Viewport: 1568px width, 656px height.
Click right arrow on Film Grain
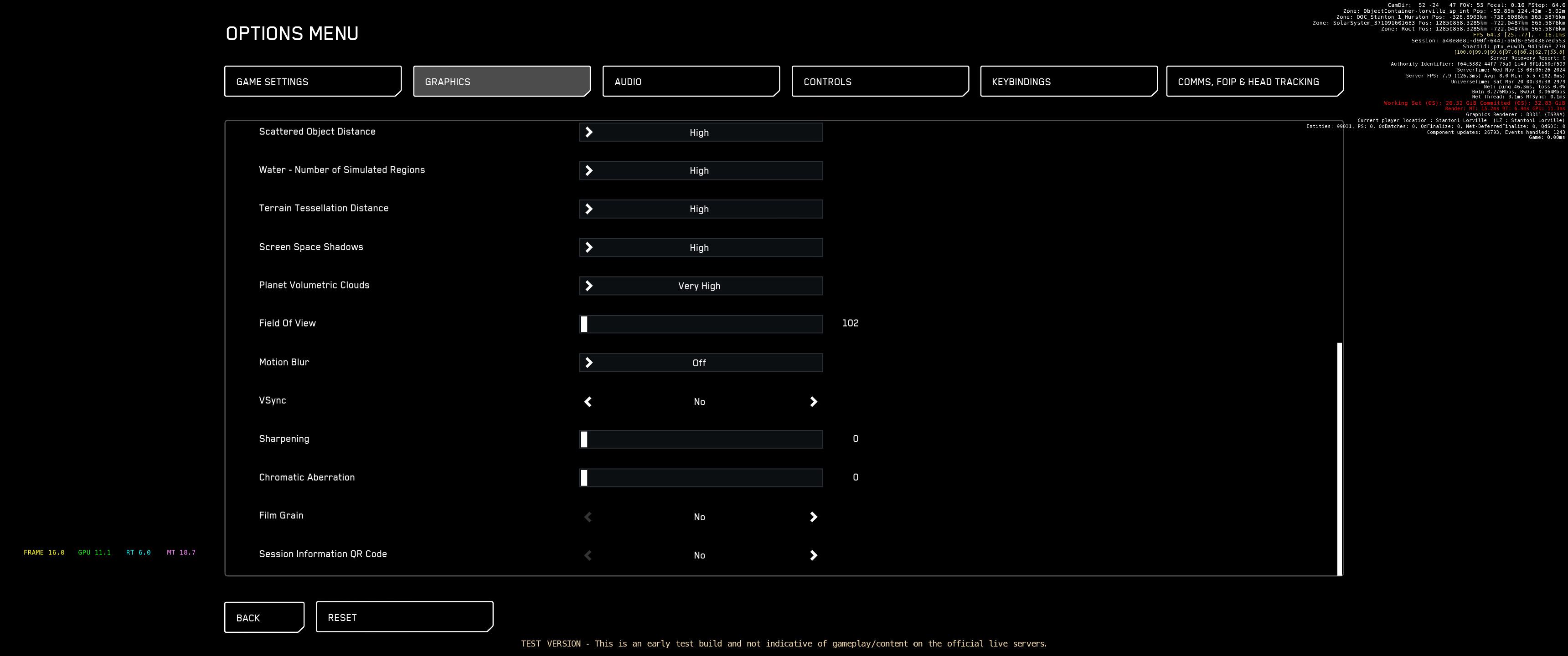tap(813, 517)
